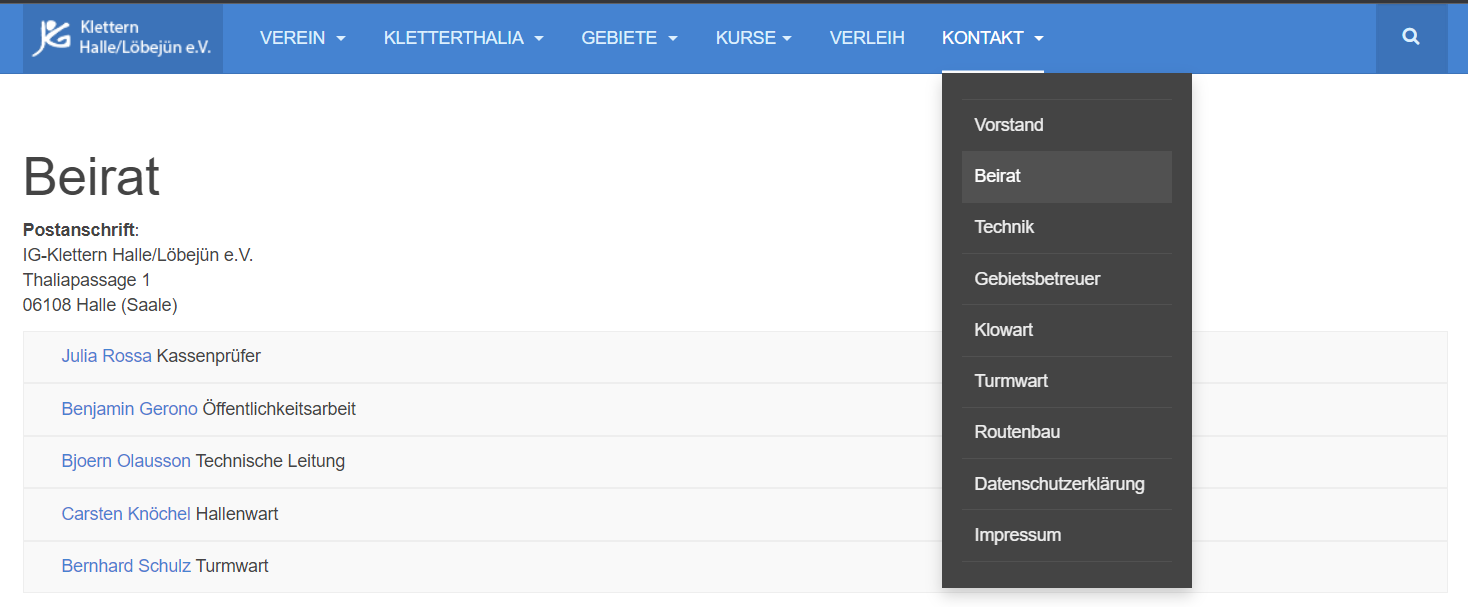Choose Beirat in the Kontakt submenu
This screenshot has height=607, width=1468.
[997, 176]
